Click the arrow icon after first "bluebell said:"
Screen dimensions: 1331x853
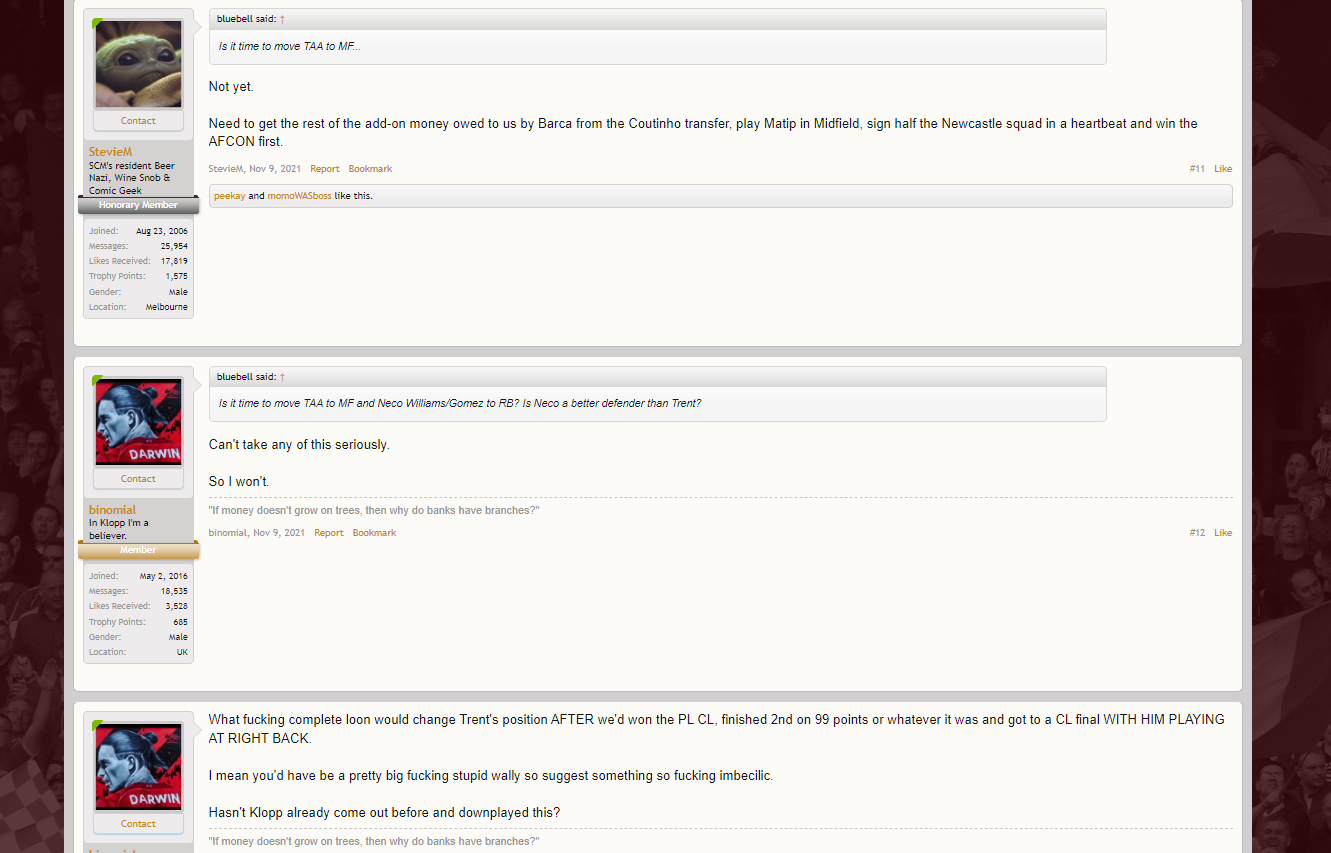pos(282,19)
